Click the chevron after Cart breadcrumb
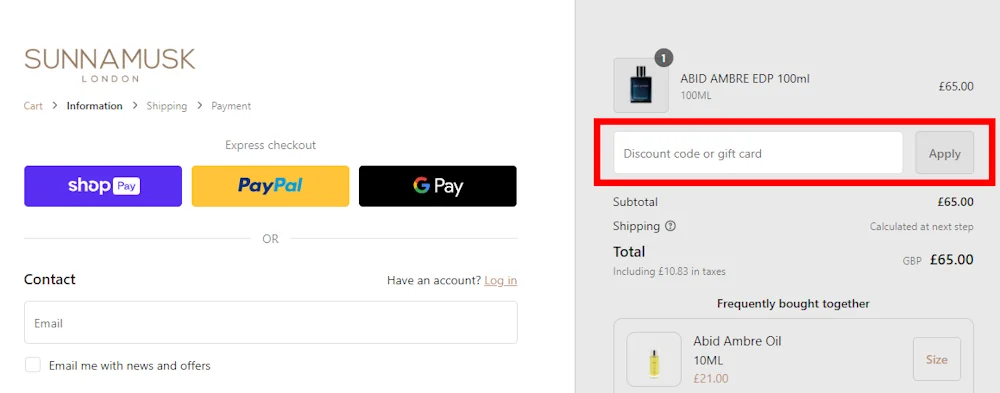Viewport: 1000px width, 393px height. coord(55,106)
